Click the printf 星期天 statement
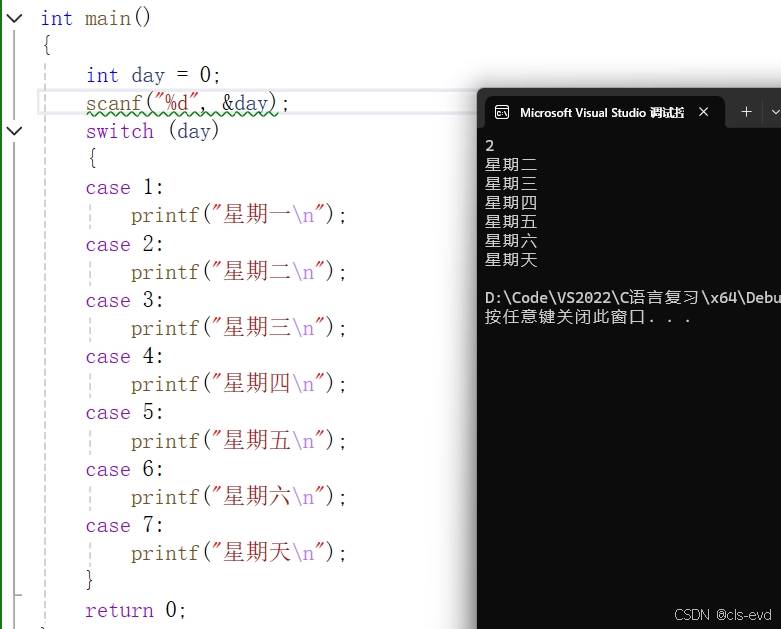The image size is (781, 629). 238,553
